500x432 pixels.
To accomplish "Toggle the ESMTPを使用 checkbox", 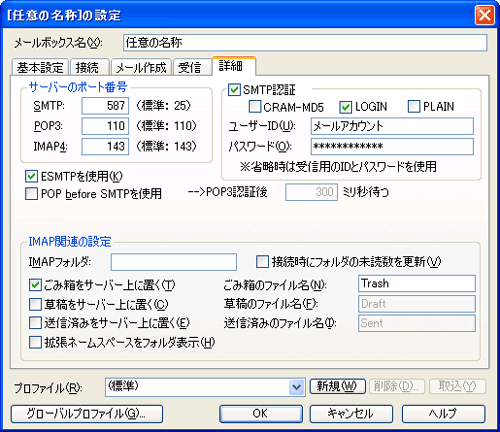I will (x=31, y=176).
